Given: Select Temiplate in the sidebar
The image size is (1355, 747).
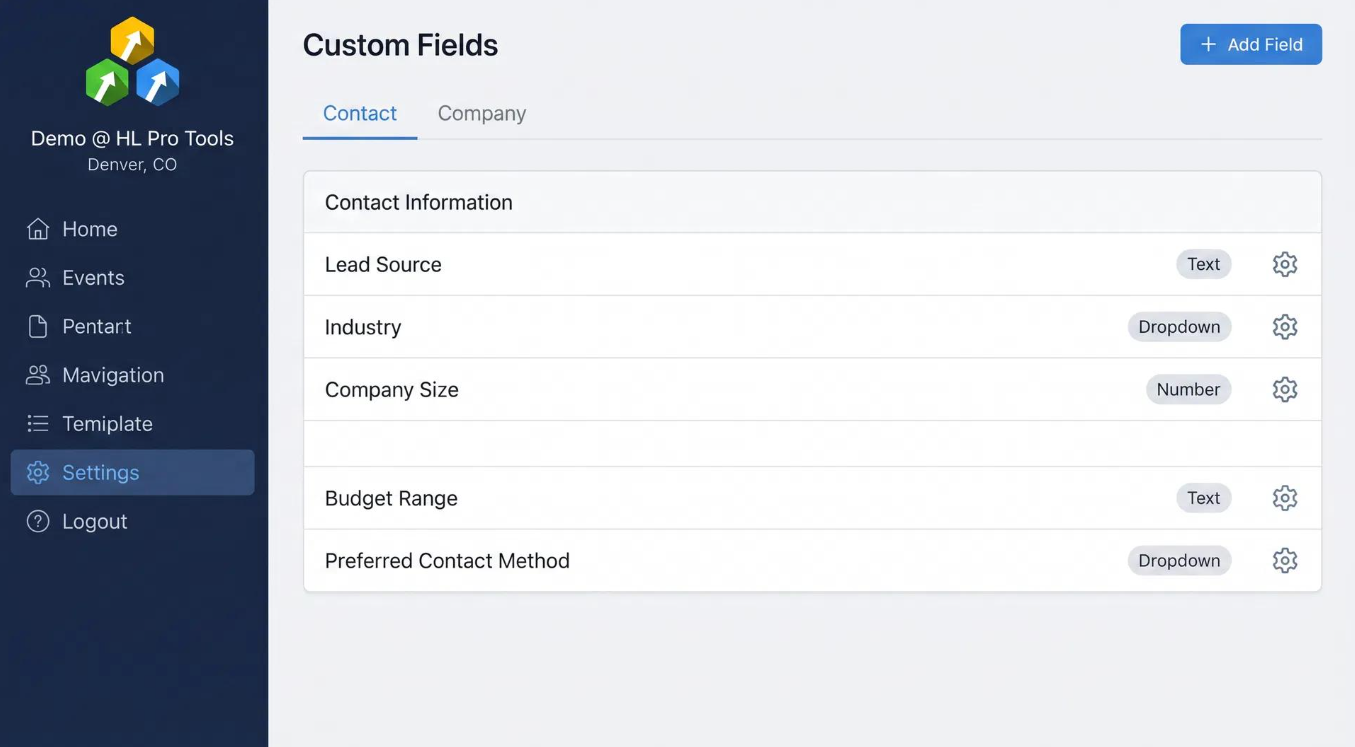Looking at the screenshot, I should pos(107,424).
